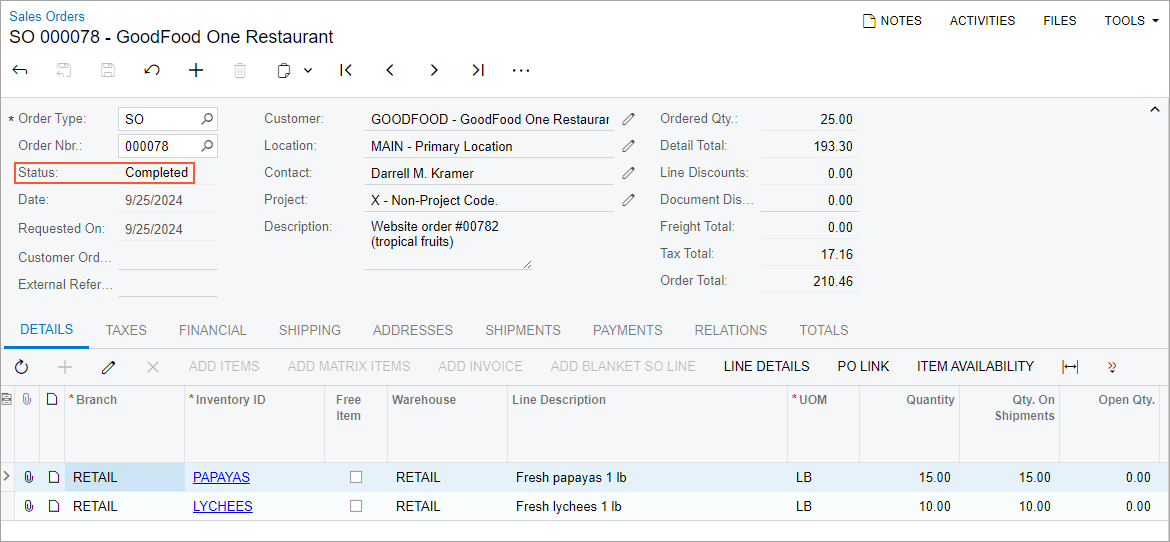The image size is (1170, 542).
Task: Jump to the last record
Action: pos(478,70)
